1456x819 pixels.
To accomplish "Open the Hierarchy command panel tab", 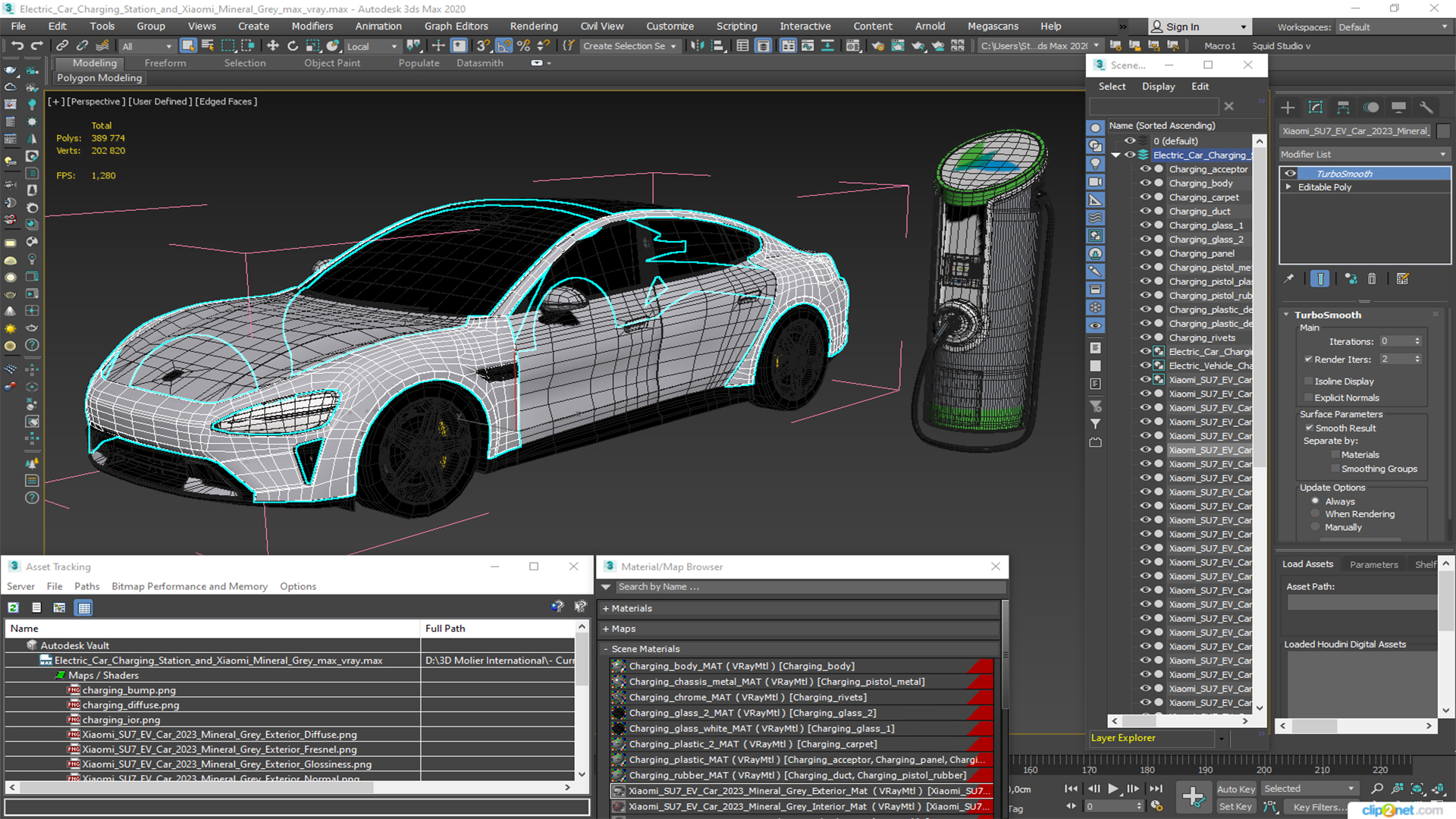I will coord(1343,108).
